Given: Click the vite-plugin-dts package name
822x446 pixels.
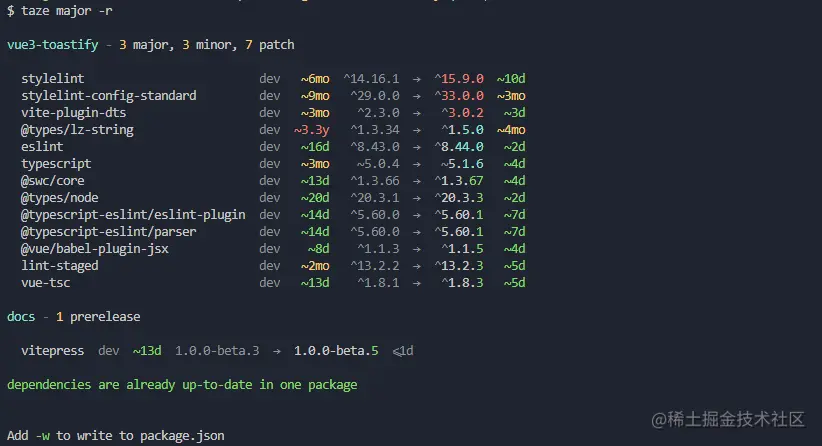Looking at the screenshot, I should pyautogui.click(x=73, y=112).
